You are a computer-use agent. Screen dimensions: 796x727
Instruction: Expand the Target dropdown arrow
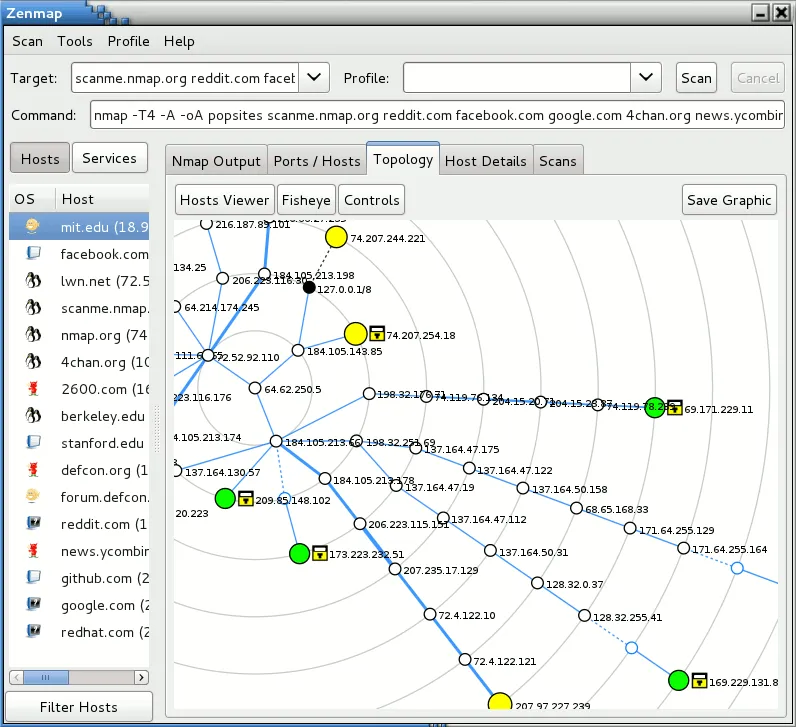pyautogui.click(x=314, y=78)
